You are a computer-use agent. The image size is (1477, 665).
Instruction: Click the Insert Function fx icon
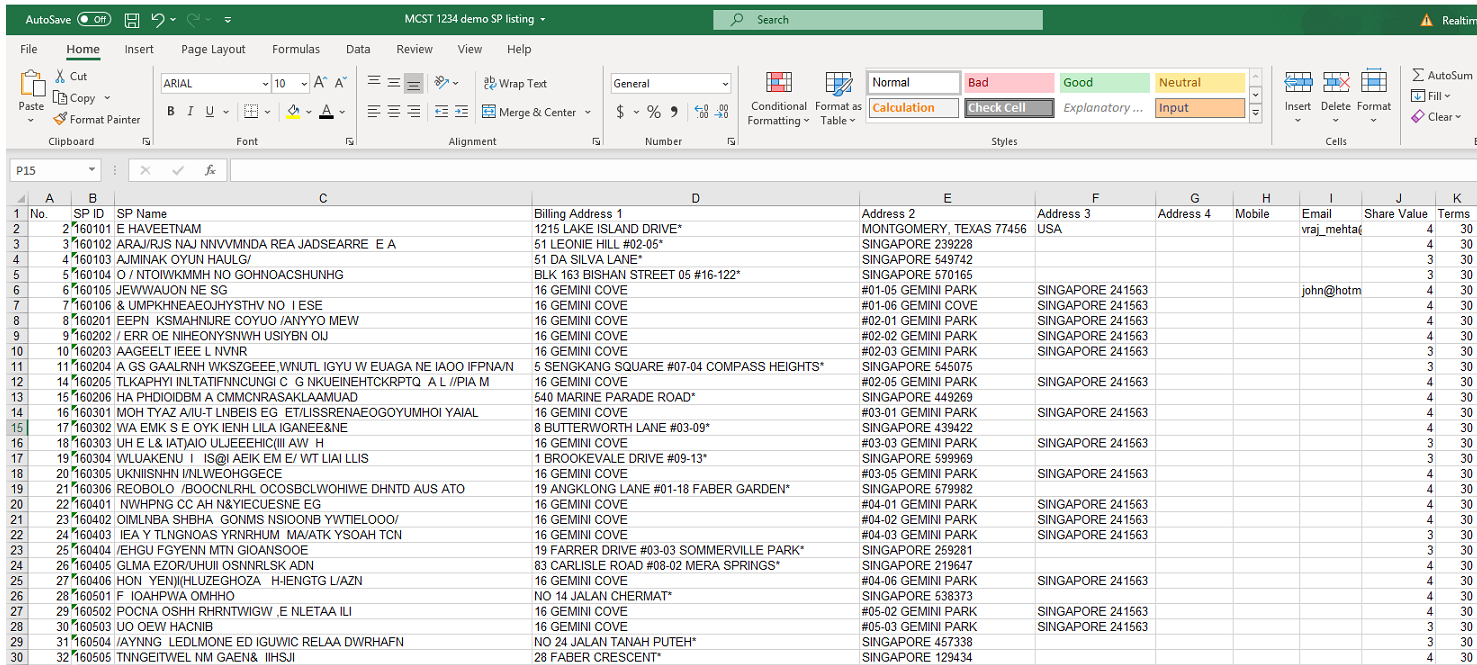[x=210, y=171]
